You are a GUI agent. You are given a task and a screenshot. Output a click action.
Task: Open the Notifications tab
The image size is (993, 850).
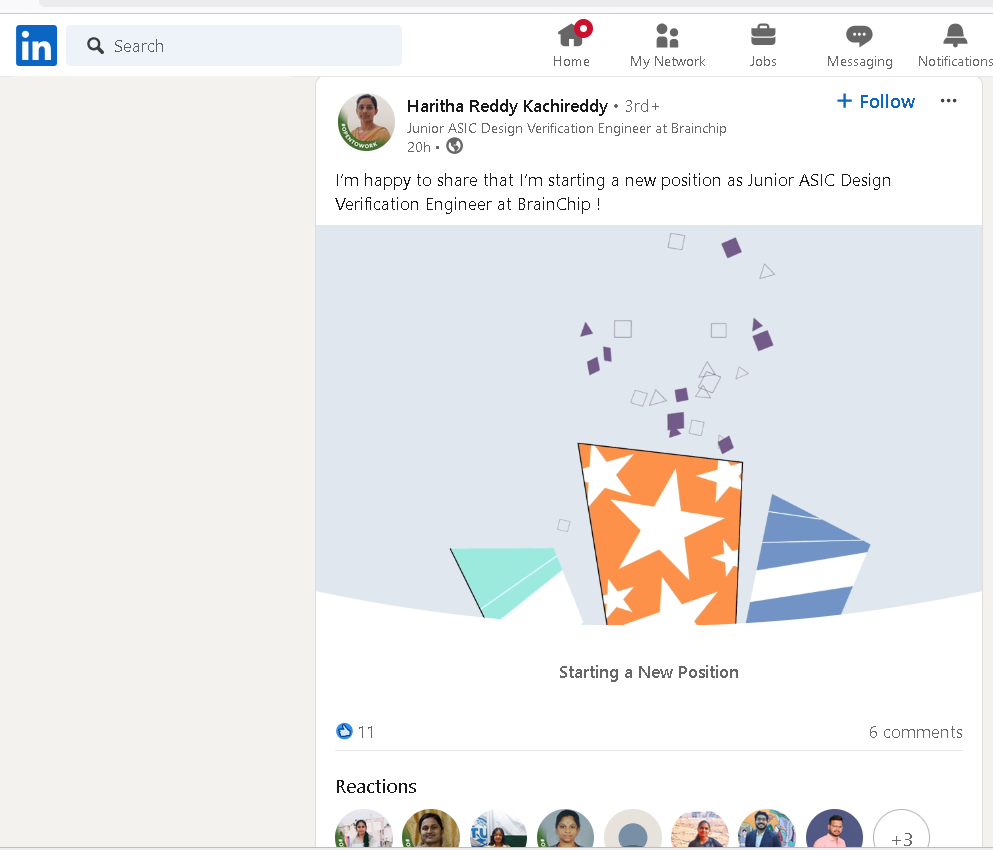(955, 45)
